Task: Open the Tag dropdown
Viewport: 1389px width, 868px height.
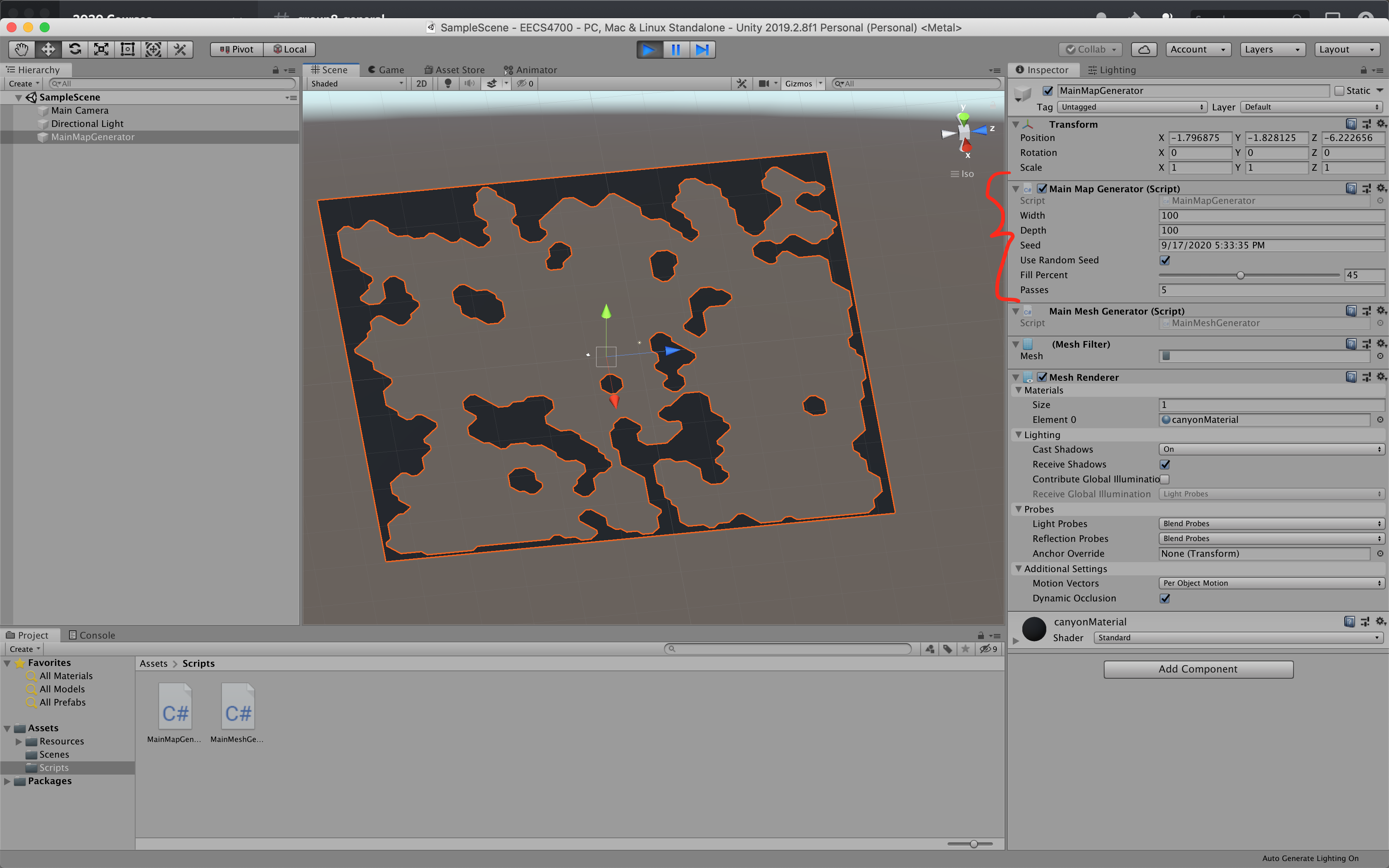Action: pyautogui.click(x=1132, y=107)
